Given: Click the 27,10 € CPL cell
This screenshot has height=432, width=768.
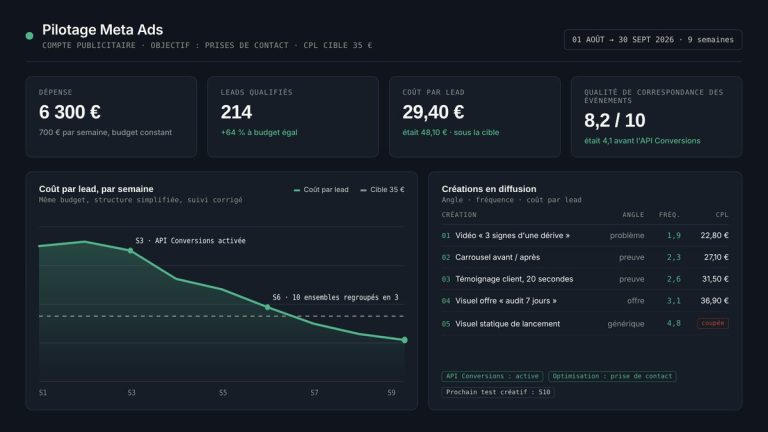Looking at the screenshot, I should (716, 257).
